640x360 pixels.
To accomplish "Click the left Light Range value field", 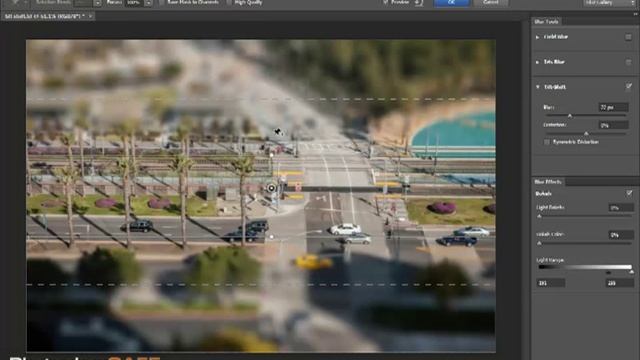I will click(x=550, y=283).
